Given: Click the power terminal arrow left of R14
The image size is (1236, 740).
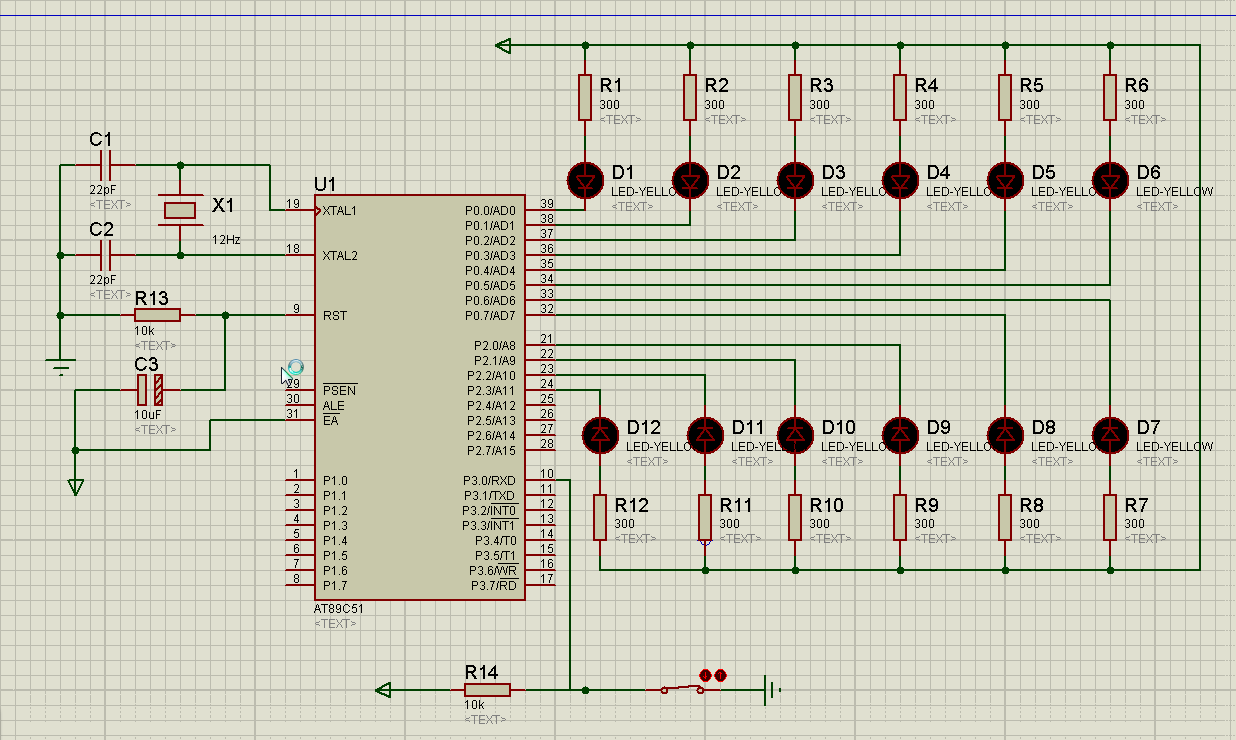Looking at the screenshot, I should pos(383,689).
